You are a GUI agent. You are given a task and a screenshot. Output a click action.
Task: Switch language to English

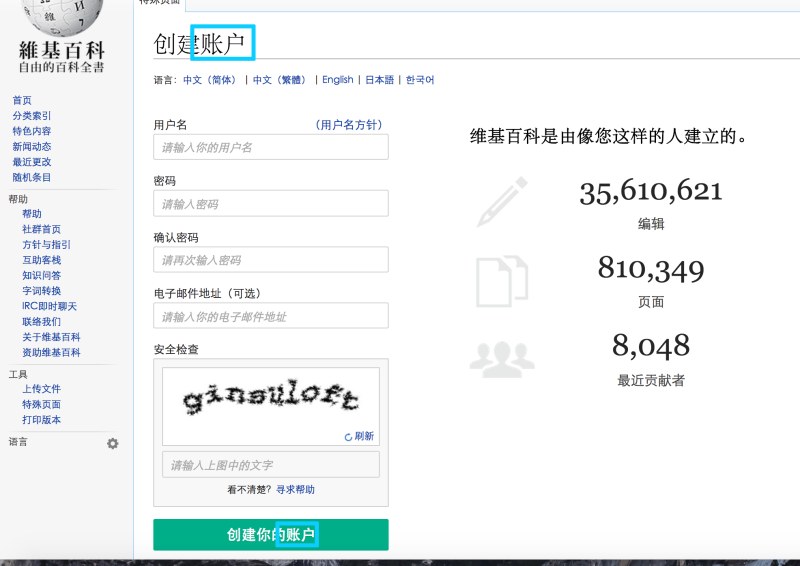pyautogui.click(x=338, y=80)
